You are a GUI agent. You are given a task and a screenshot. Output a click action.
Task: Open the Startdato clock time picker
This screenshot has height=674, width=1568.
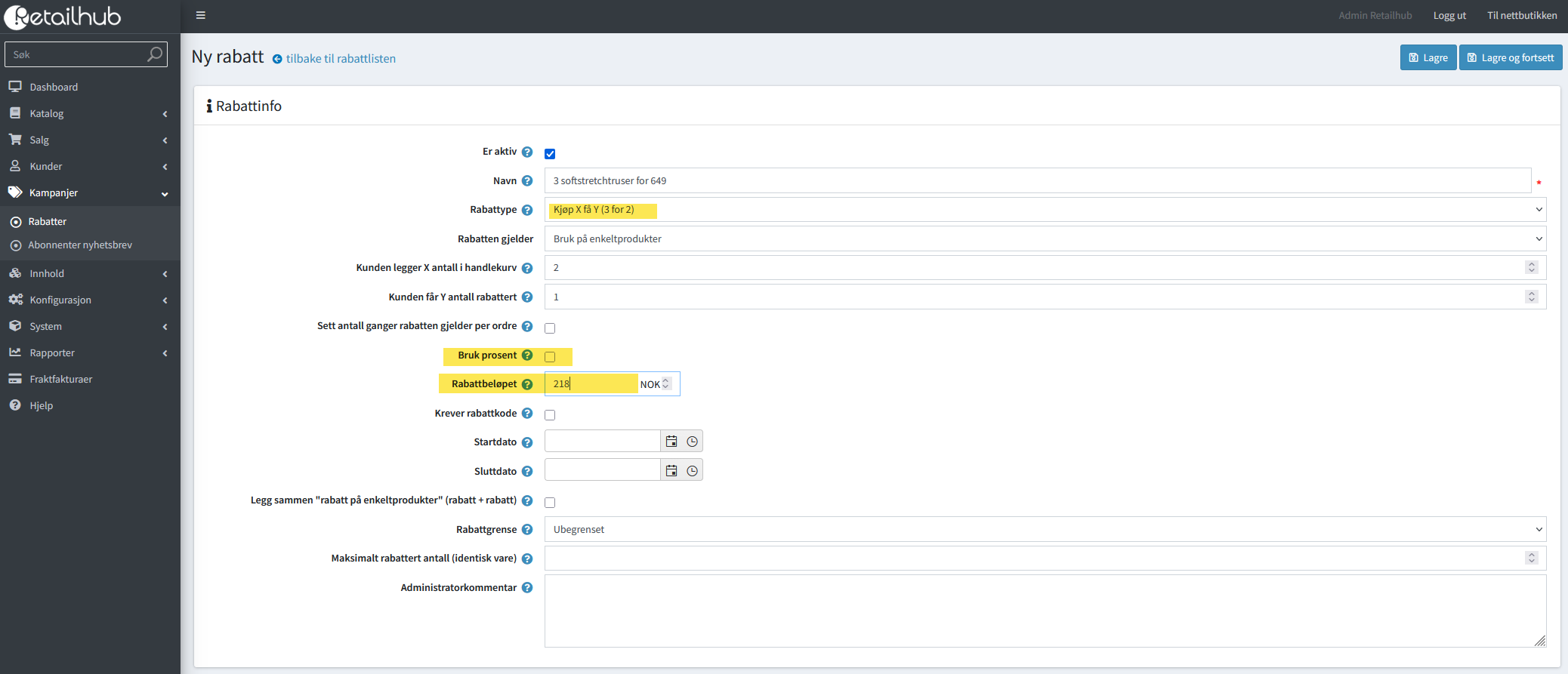coord(692,442)
